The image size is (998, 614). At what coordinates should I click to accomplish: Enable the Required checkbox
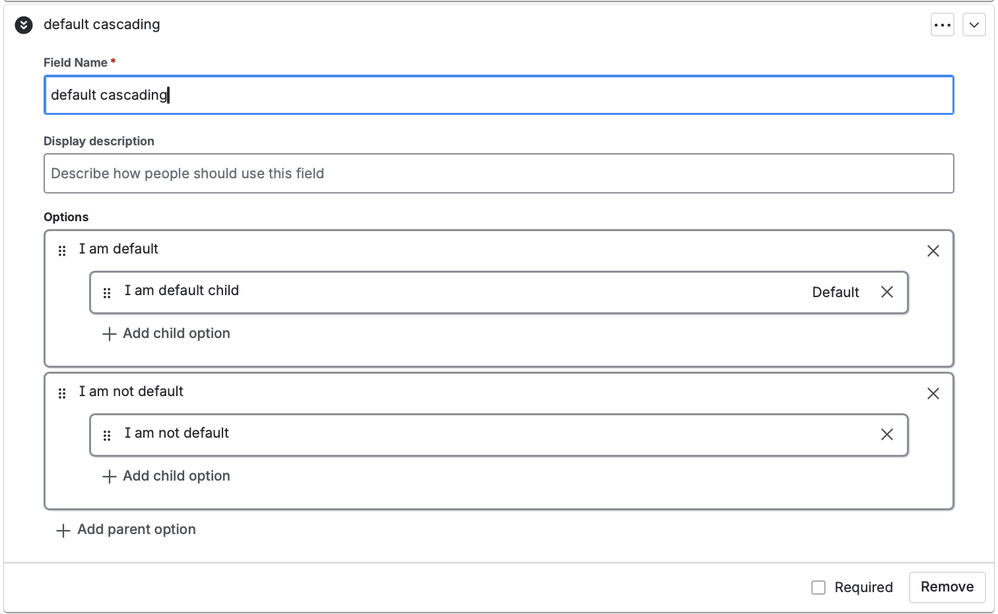pyautogui.click(x=818, y=587)
